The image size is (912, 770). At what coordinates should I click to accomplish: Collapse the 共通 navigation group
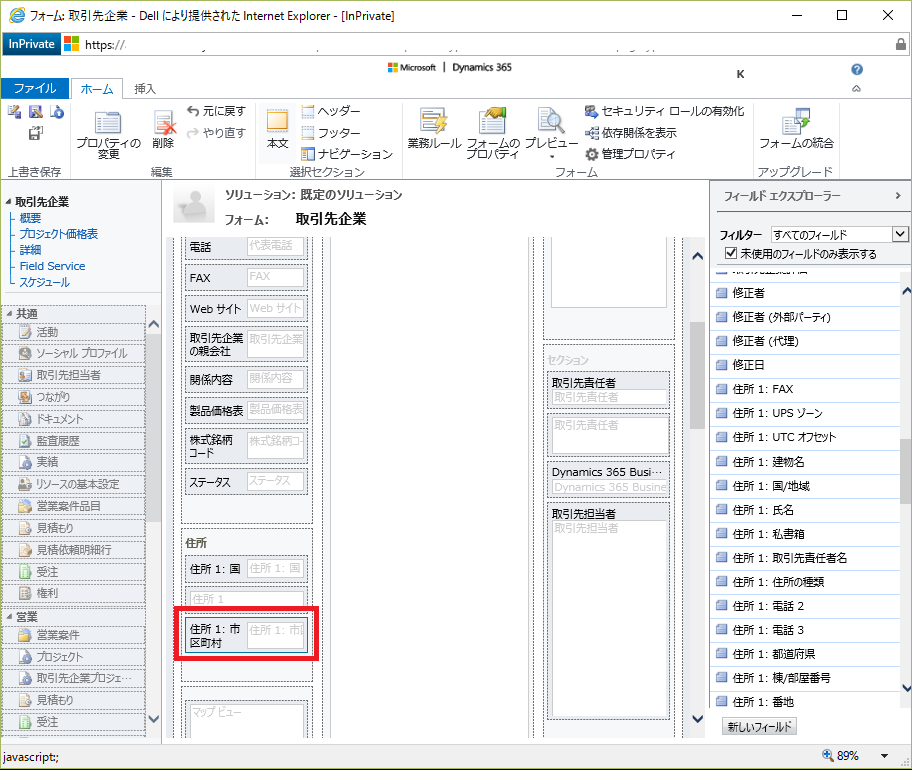tap(9, 313)
